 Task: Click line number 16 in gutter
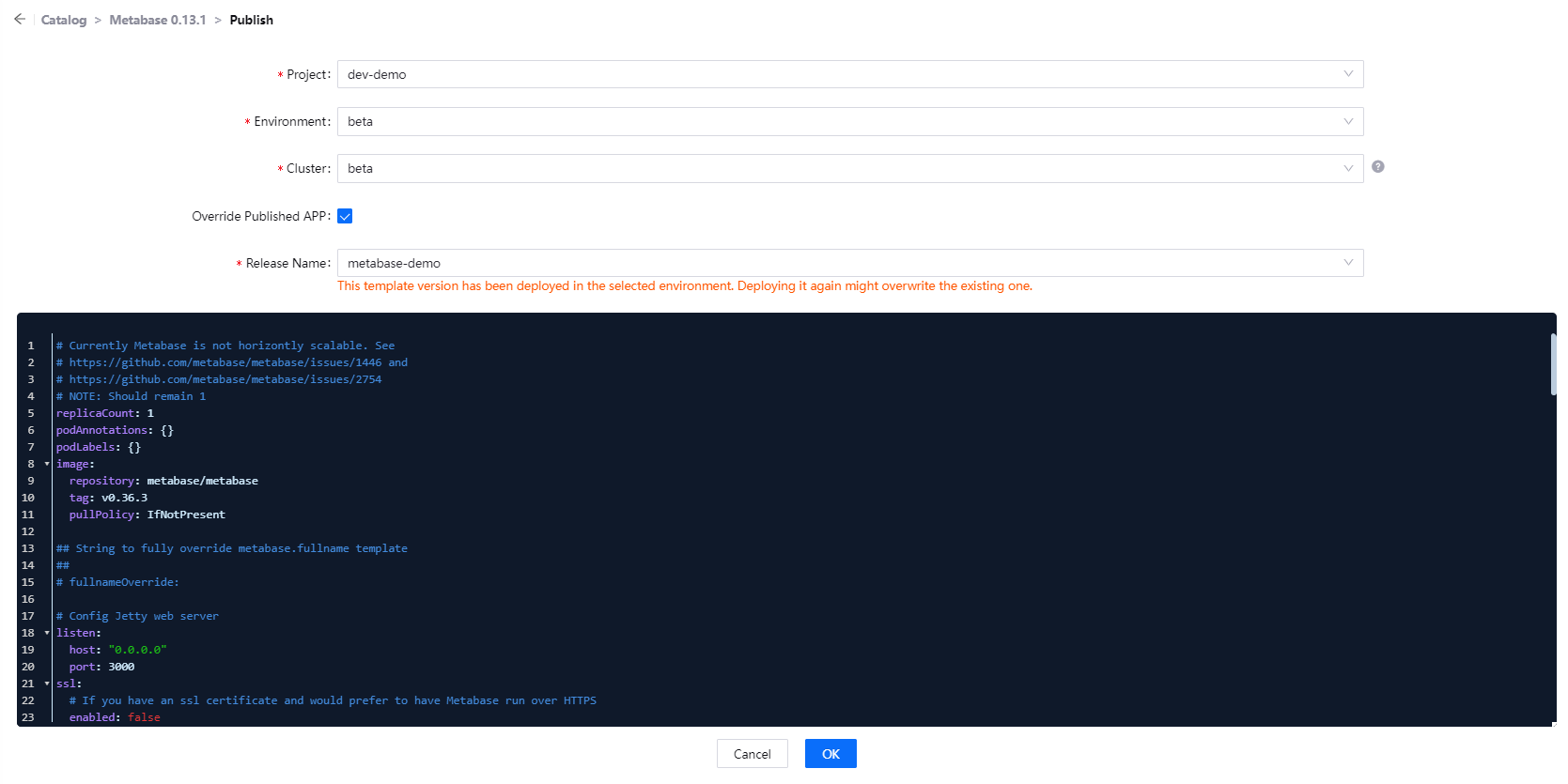click(x=28, y=599)
